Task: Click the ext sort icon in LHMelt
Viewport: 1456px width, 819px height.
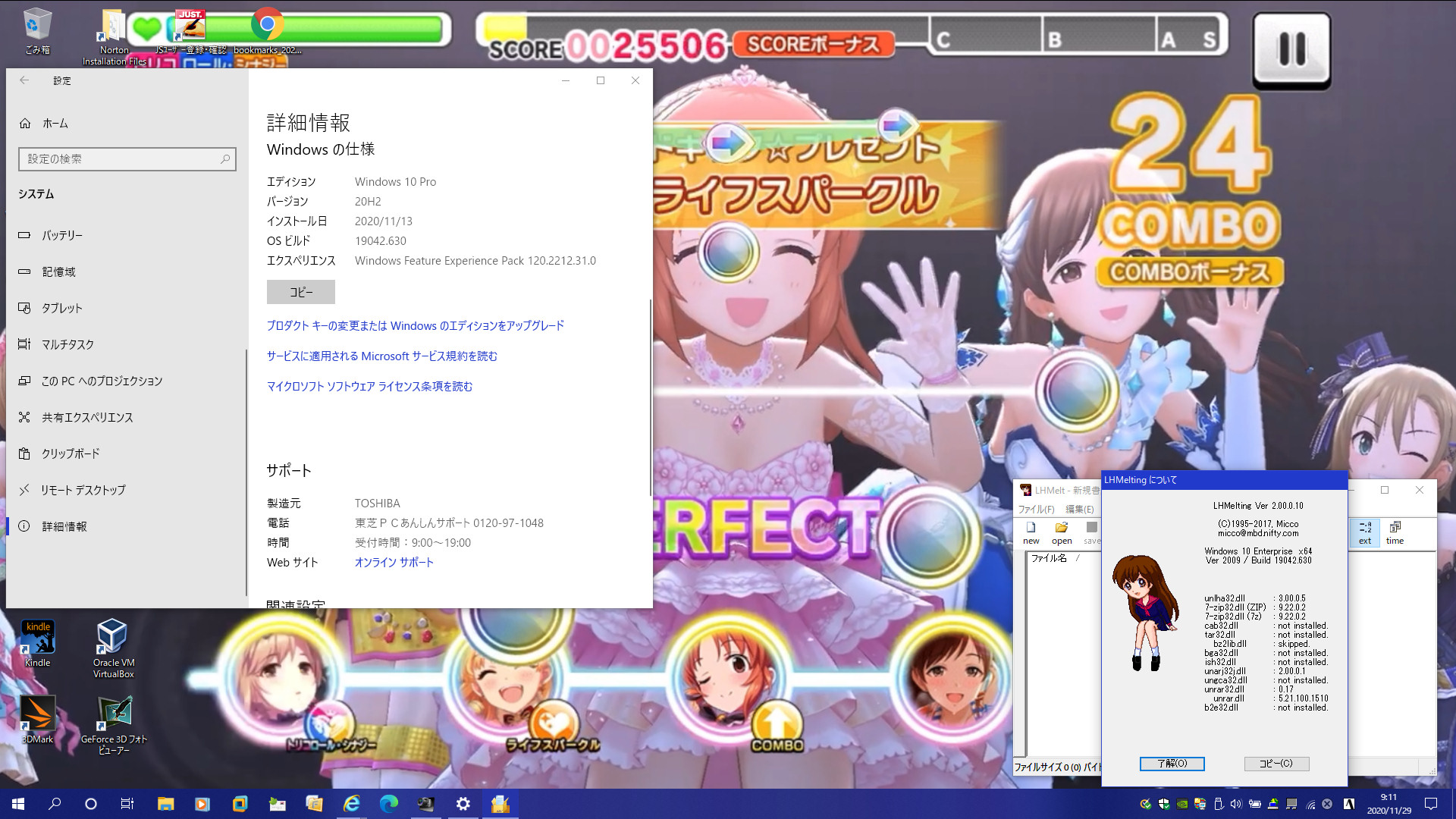Action: point(1365,532)
